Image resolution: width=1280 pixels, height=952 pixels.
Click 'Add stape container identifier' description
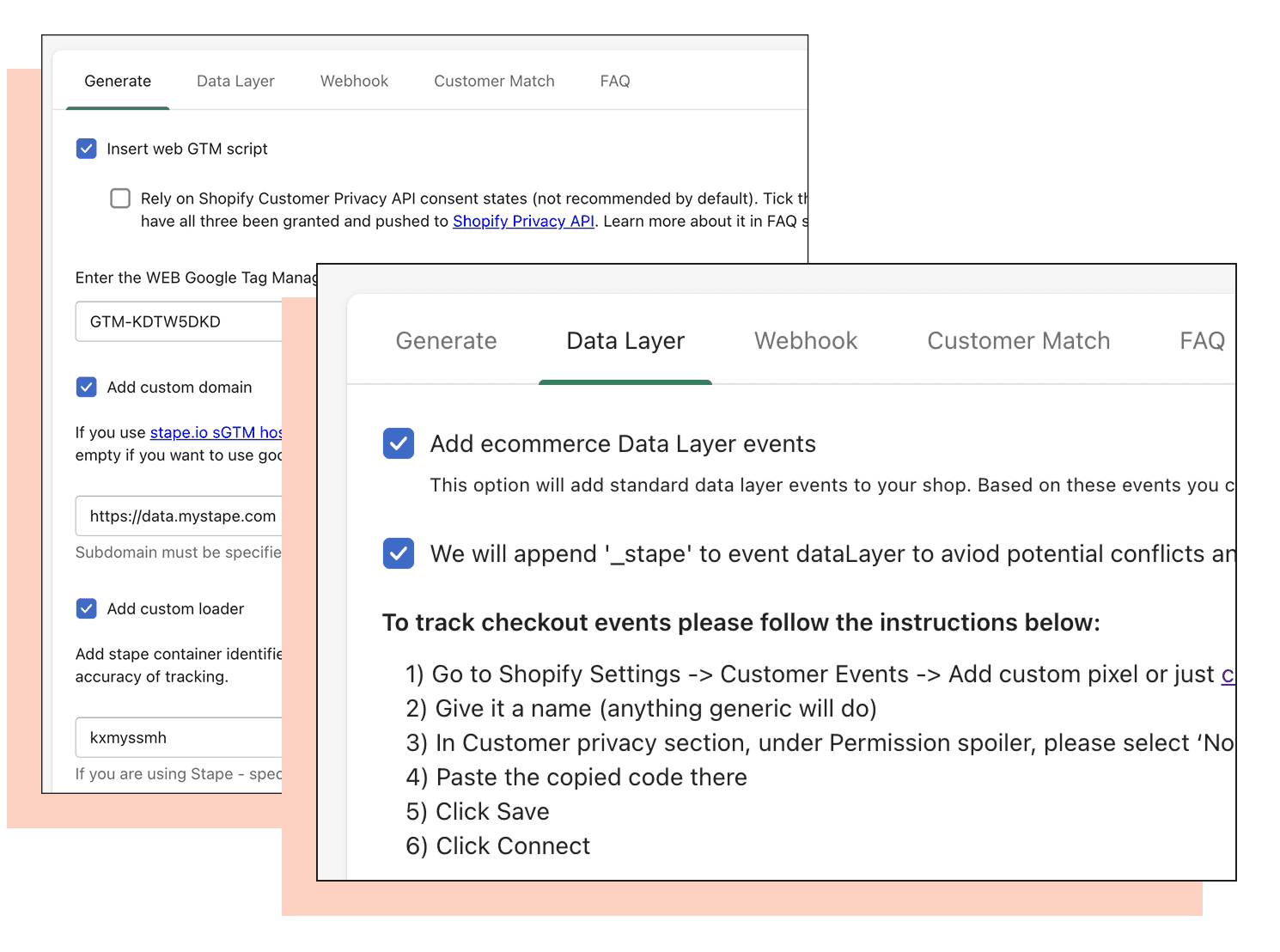[x=178, y=665]
